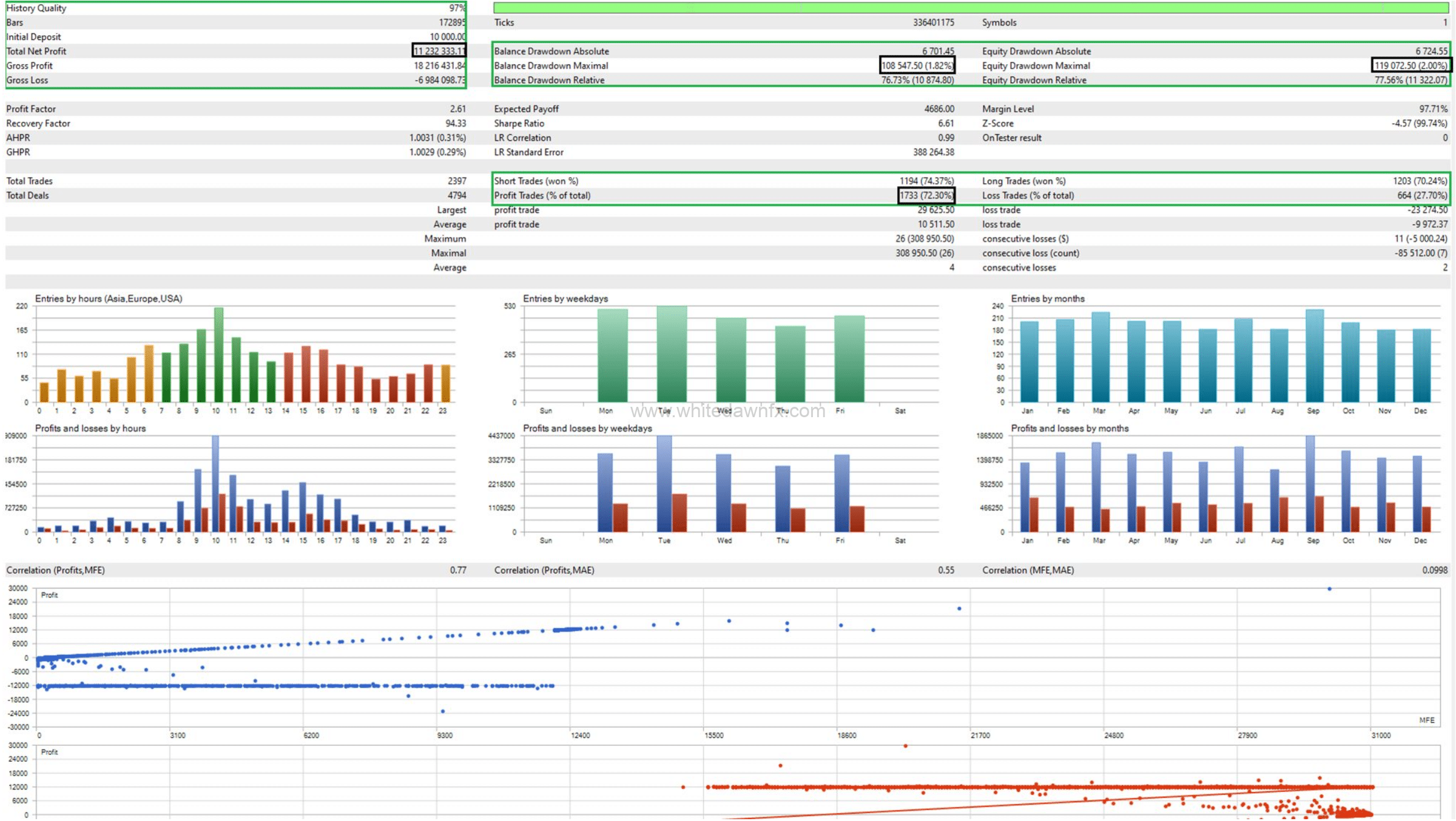This screenshot has height=821, width=1456.
Task: Click the Sharpe Ratio label
Action: [x=519, y=123]
